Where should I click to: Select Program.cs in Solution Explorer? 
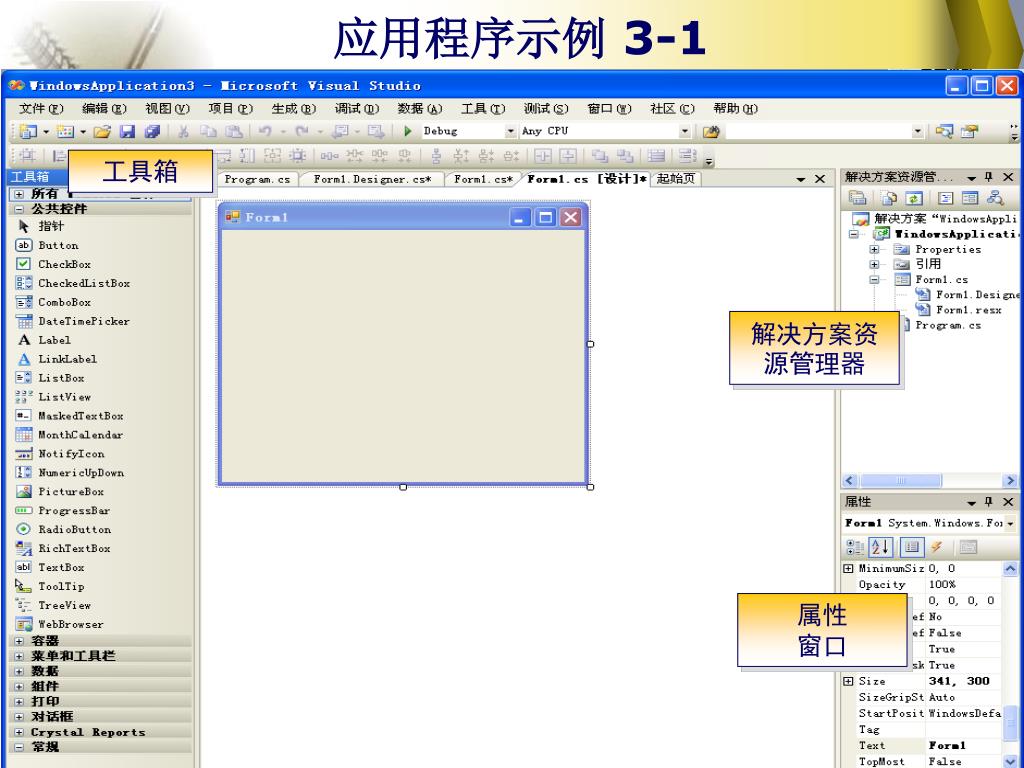[x=948, y=325]
